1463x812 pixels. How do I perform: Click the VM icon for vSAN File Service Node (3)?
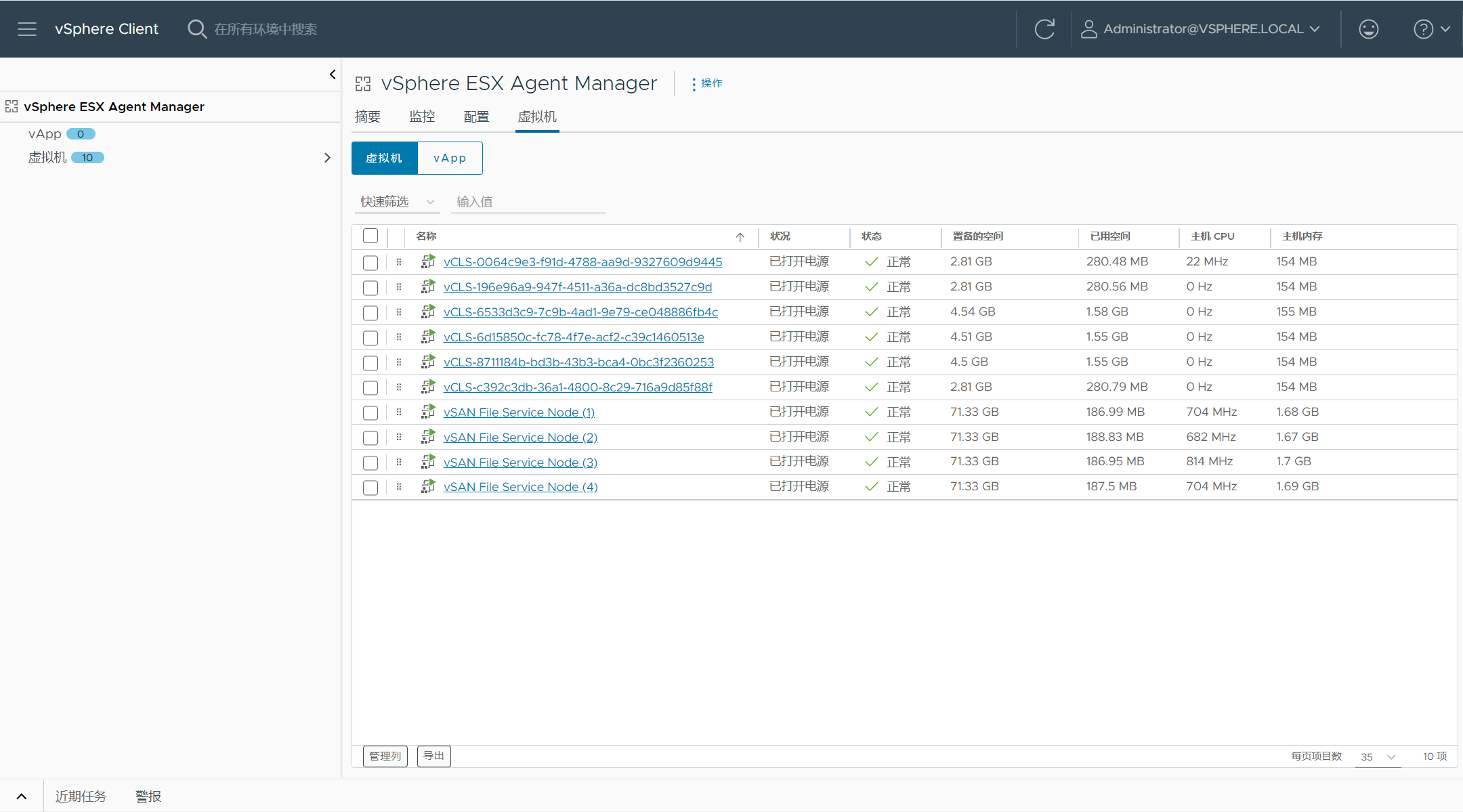coord(428,462)
